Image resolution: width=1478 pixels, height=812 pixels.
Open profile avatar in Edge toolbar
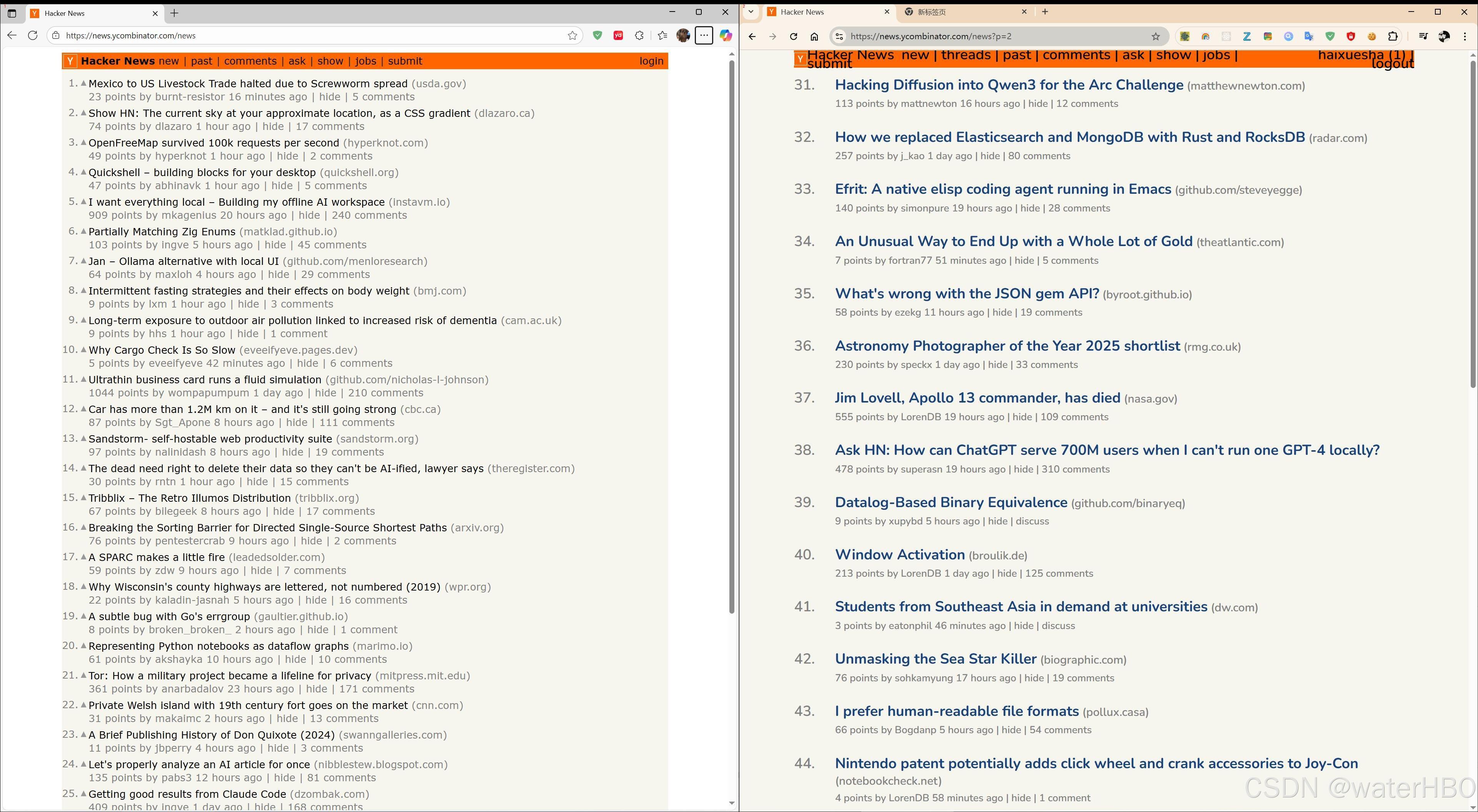point(683,36)
